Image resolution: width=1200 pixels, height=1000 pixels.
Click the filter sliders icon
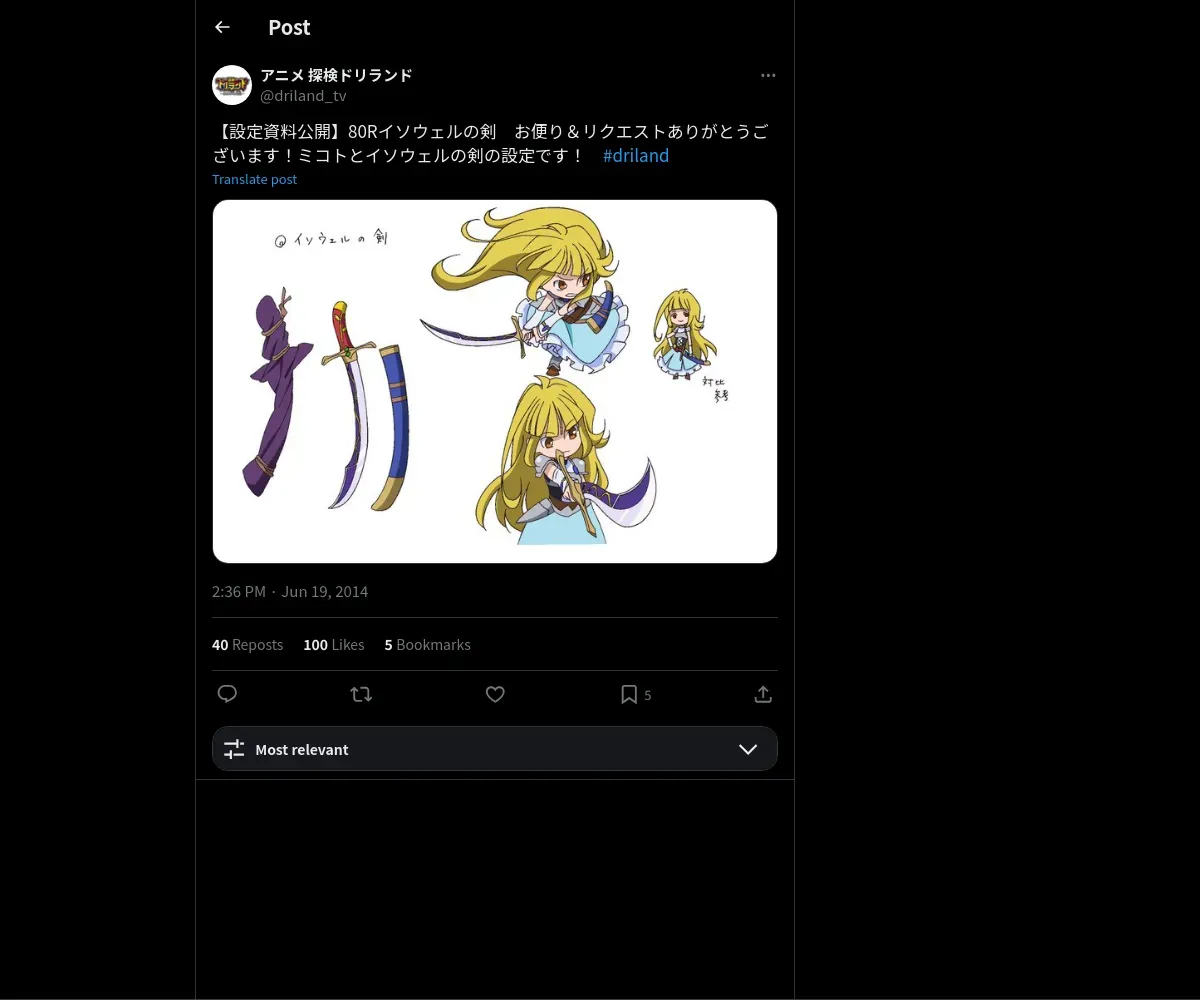[234, 749]
